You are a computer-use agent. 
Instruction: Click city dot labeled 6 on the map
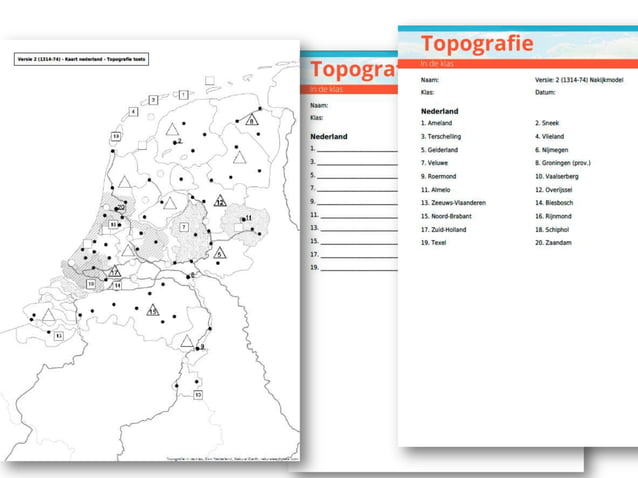[188, 277]
